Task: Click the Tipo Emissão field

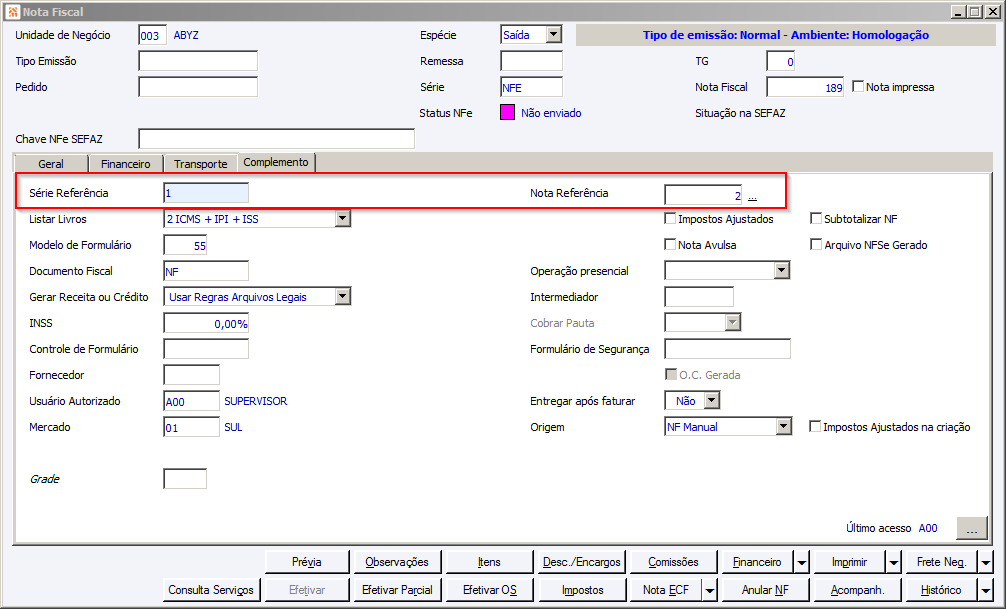Action: pos(198,61)
